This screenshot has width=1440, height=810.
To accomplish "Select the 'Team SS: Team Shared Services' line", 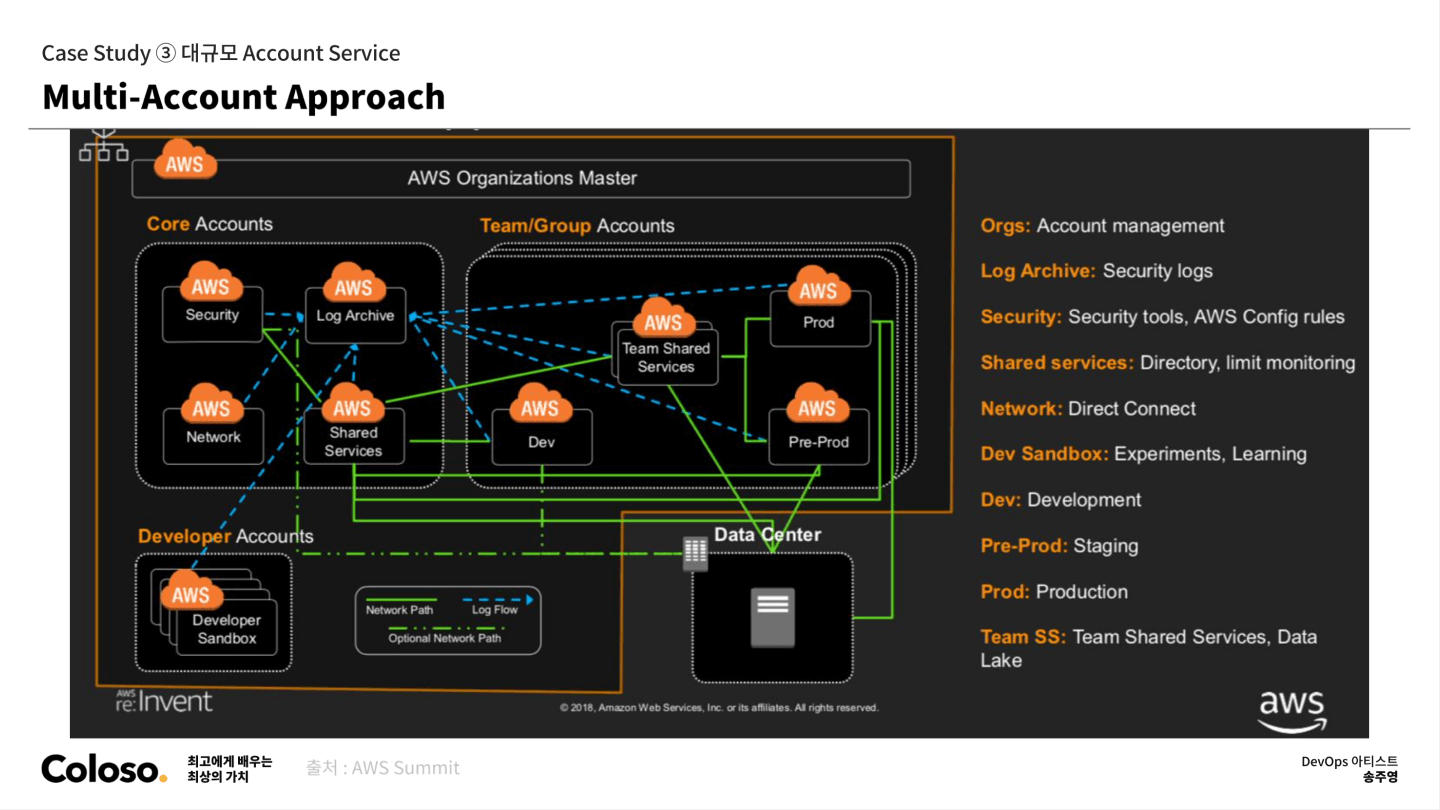I will (1149, 648).
